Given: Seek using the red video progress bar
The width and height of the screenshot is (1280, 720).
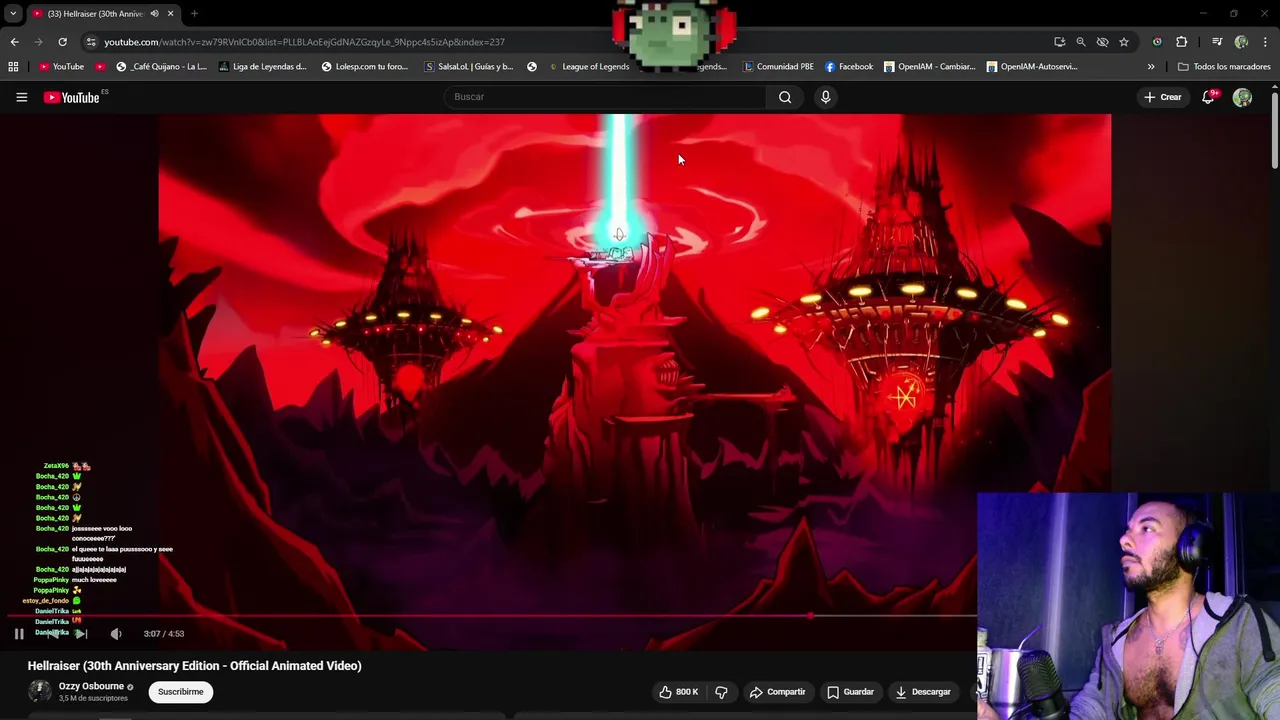Looking at the screenshot, I should click(492, 616).
